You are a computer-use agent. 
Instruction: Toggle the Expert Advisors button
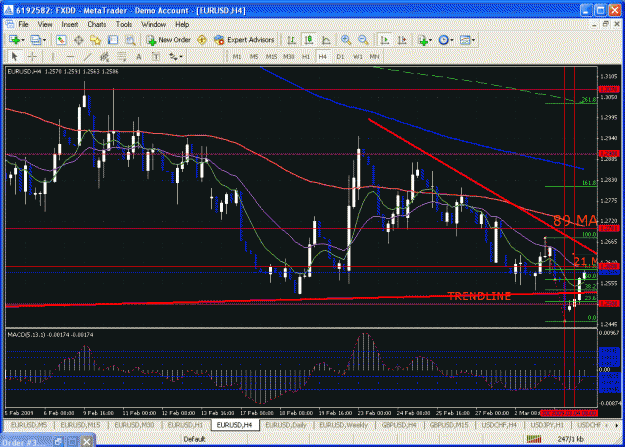coord(244,40)
